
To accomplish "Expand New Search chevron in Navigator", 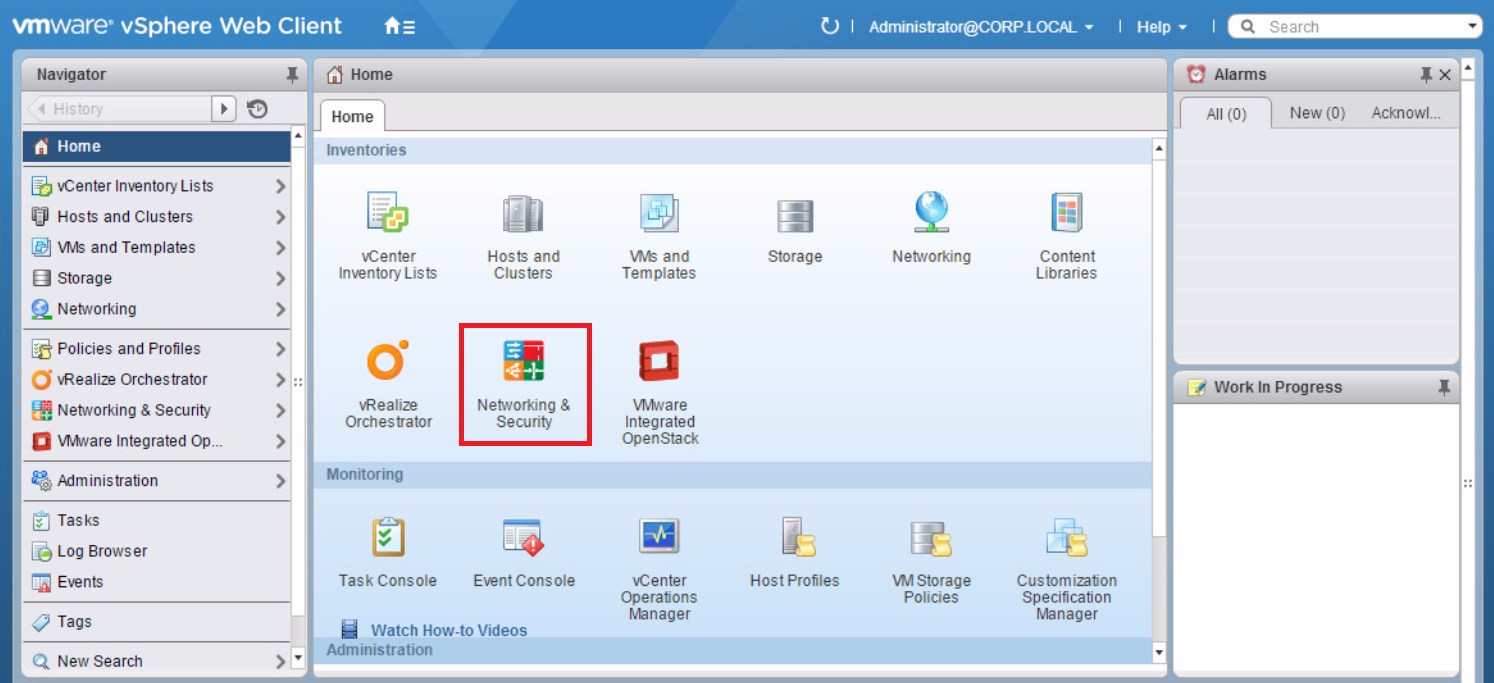I will (x=280, y=661).
